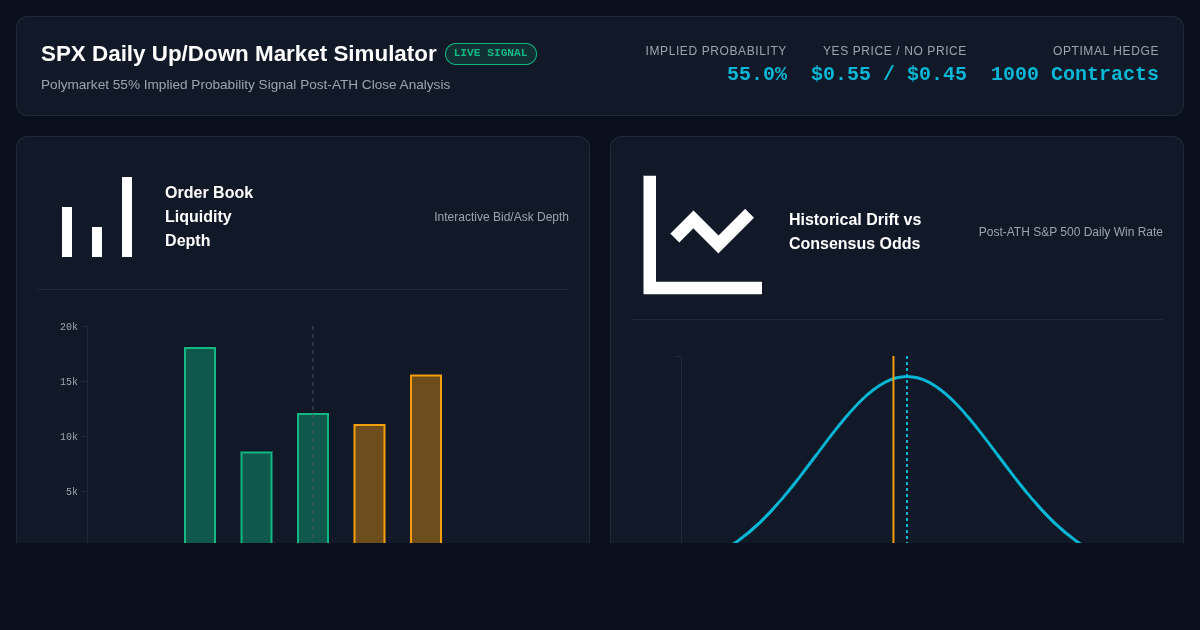Click the shortest green bid bar
This screenshot has width=1200, height=630.
(x=256, y=498)
